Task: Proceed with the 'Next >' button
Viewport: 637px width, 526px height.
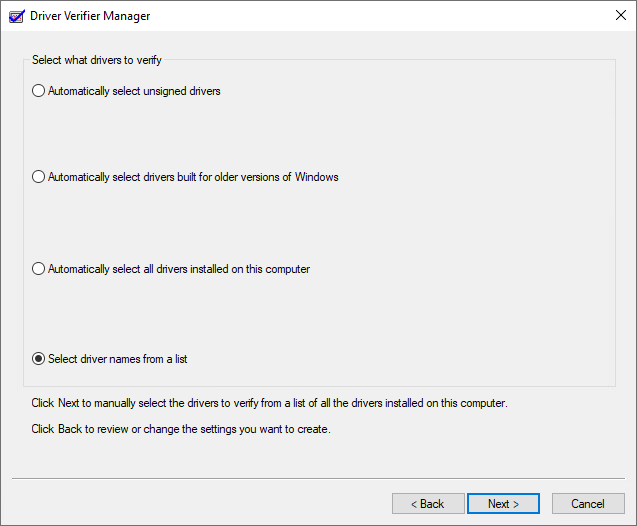Action: point(503,504)
